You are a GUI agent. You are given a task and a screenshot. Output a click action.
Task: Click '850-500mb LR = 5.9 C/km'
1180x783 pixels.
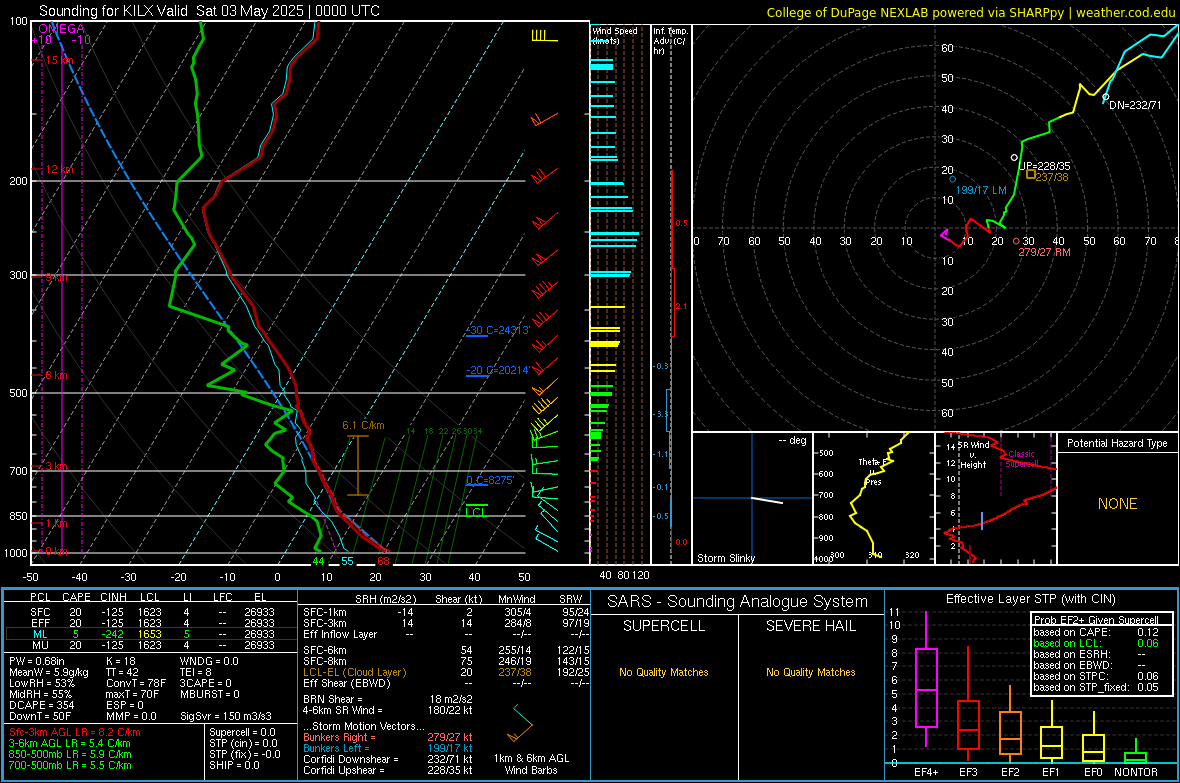tap(70, 754)
